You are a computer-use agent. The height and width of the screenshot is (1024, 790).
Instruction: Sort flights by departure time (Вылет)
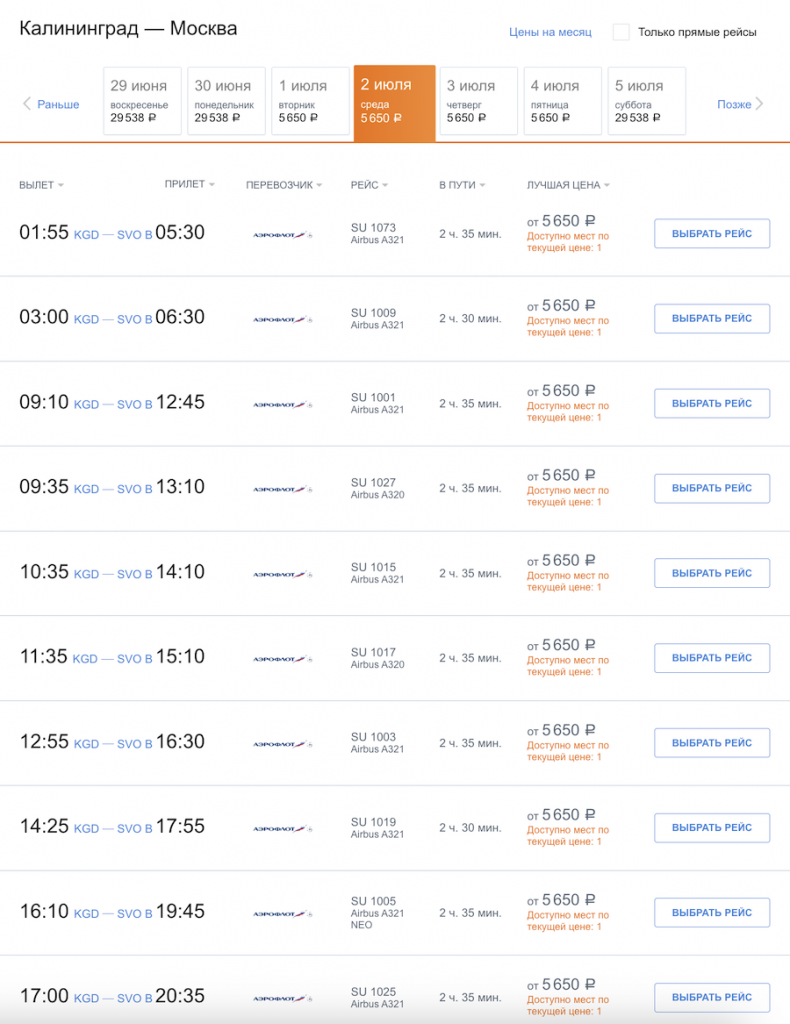coord(41,185)
